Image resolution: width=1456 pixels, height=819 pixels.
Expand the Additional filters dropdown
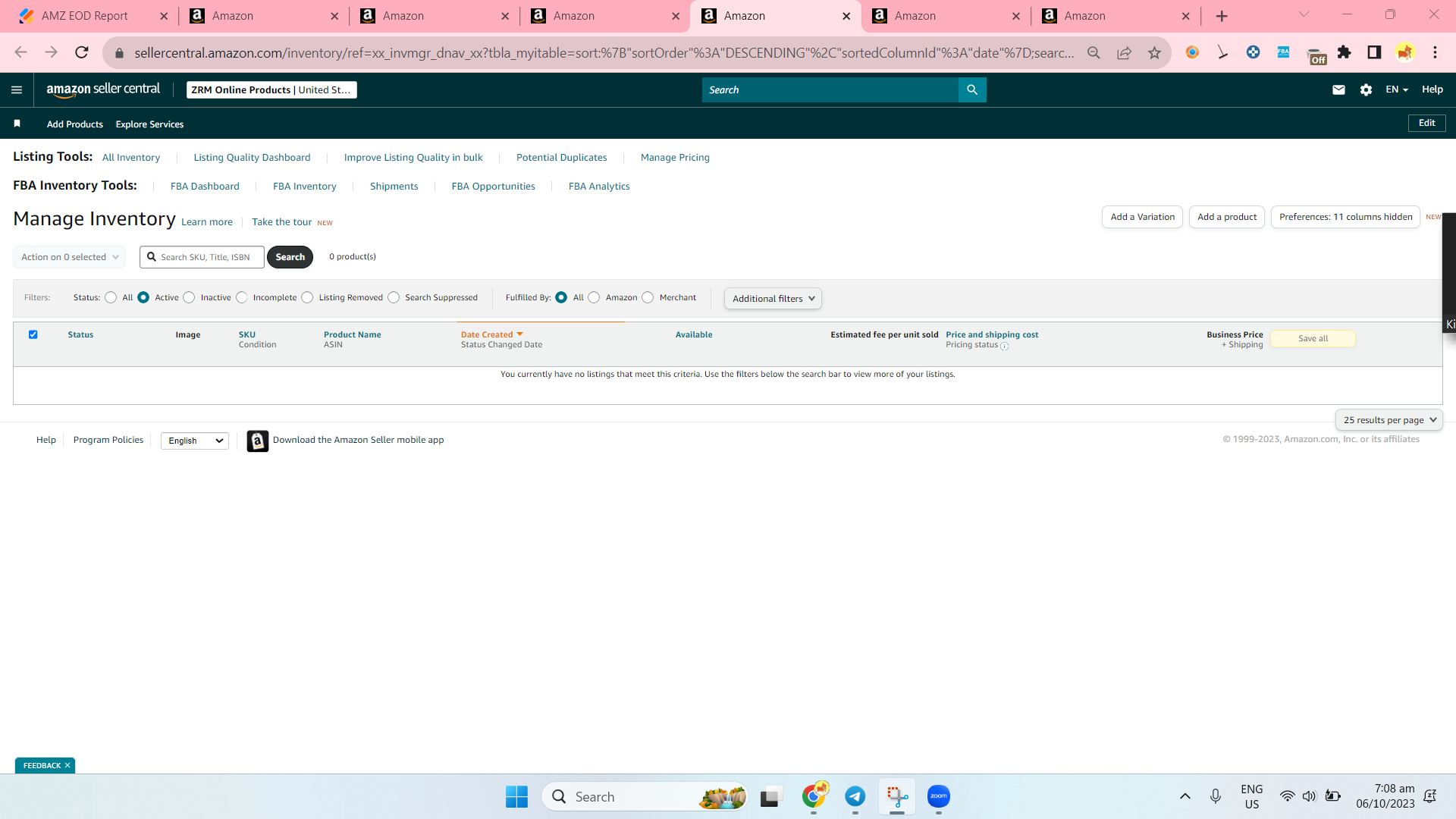coord(773,299)
